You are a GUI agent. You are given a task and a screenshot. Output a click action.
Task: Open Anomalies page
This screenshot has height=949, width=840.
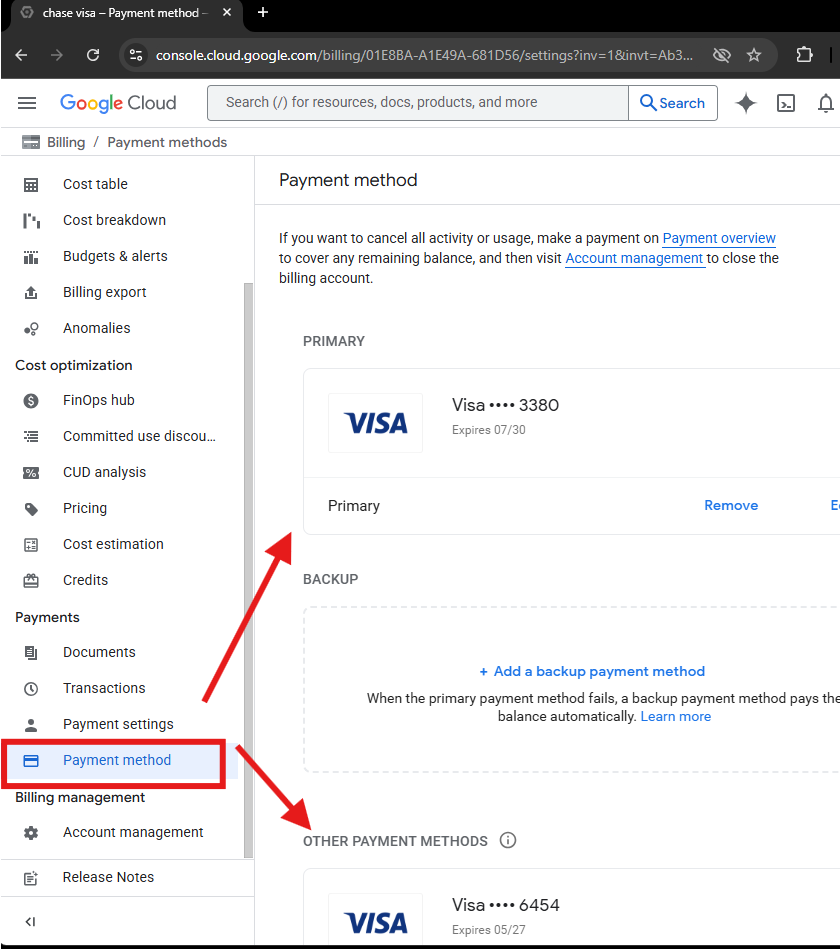coord(97,329)
